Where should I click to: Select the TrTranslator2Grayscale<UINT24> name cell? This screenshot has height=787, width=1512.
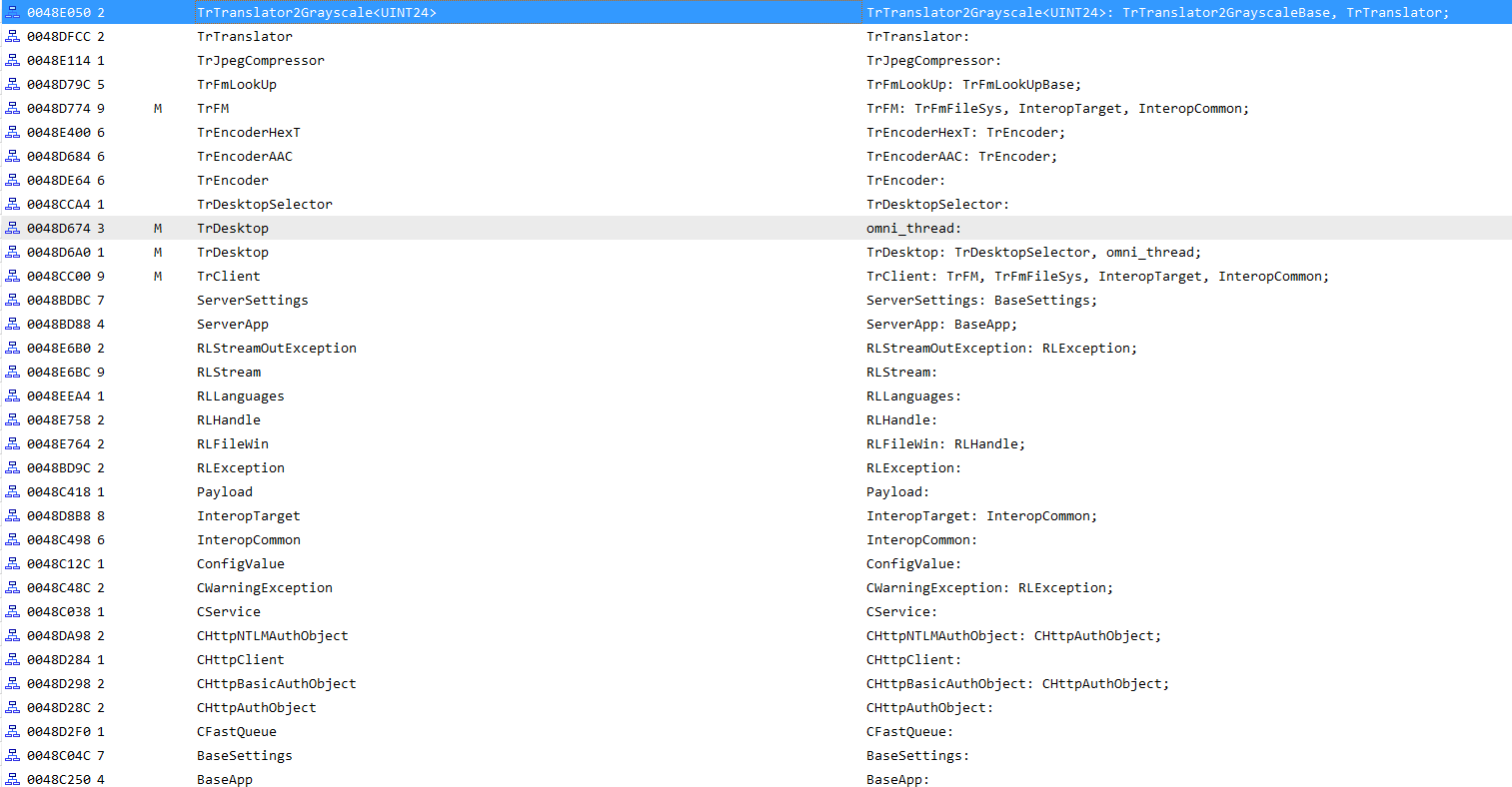click(x=316, y=12)
